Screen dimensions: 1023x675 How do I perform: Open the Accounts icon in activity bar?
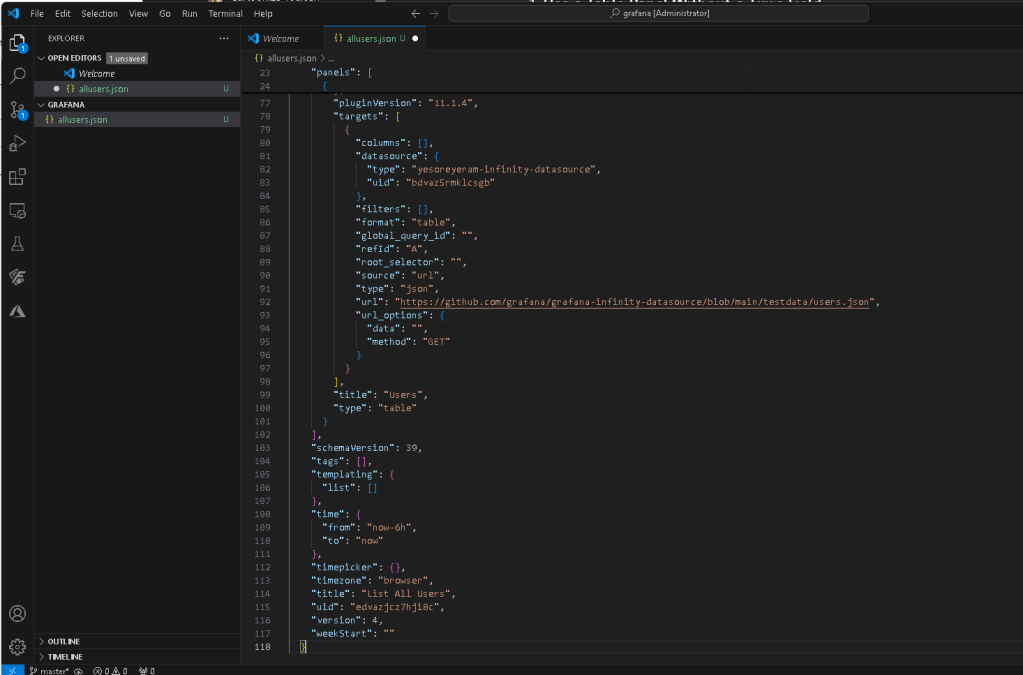pyautogui.click(x=18, y=614)
